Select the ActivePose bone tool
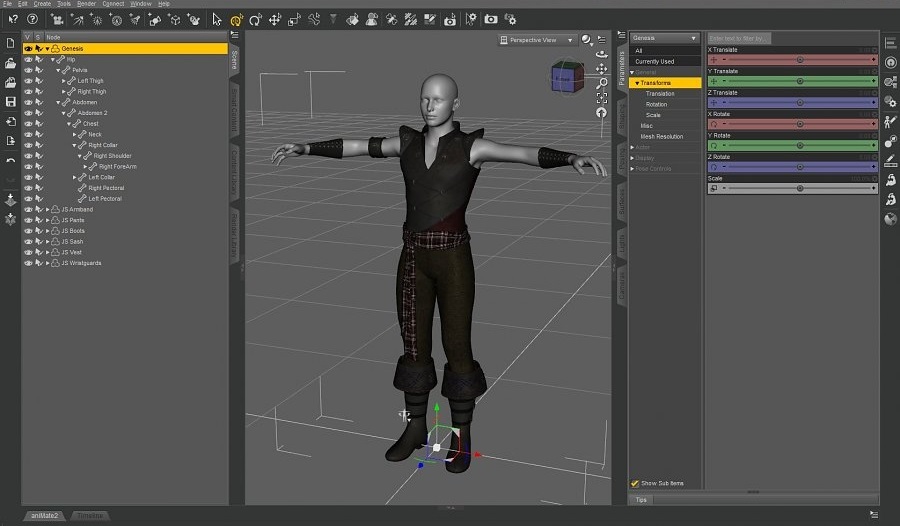The image size is (900, 526). [314, 20]
